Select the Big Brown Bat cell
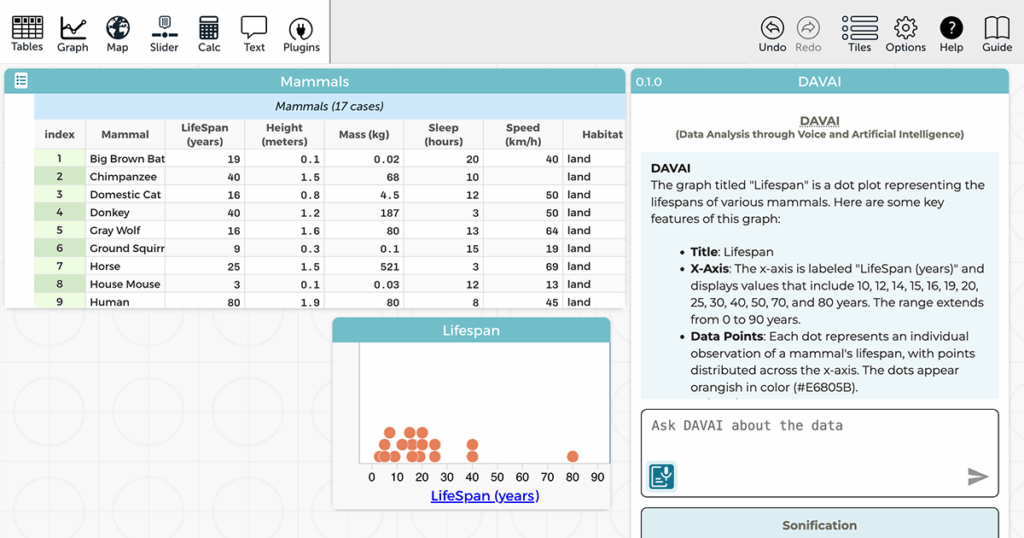This screenshot has height=538, width=1024. pyautogui.click(x=125, y=159)
